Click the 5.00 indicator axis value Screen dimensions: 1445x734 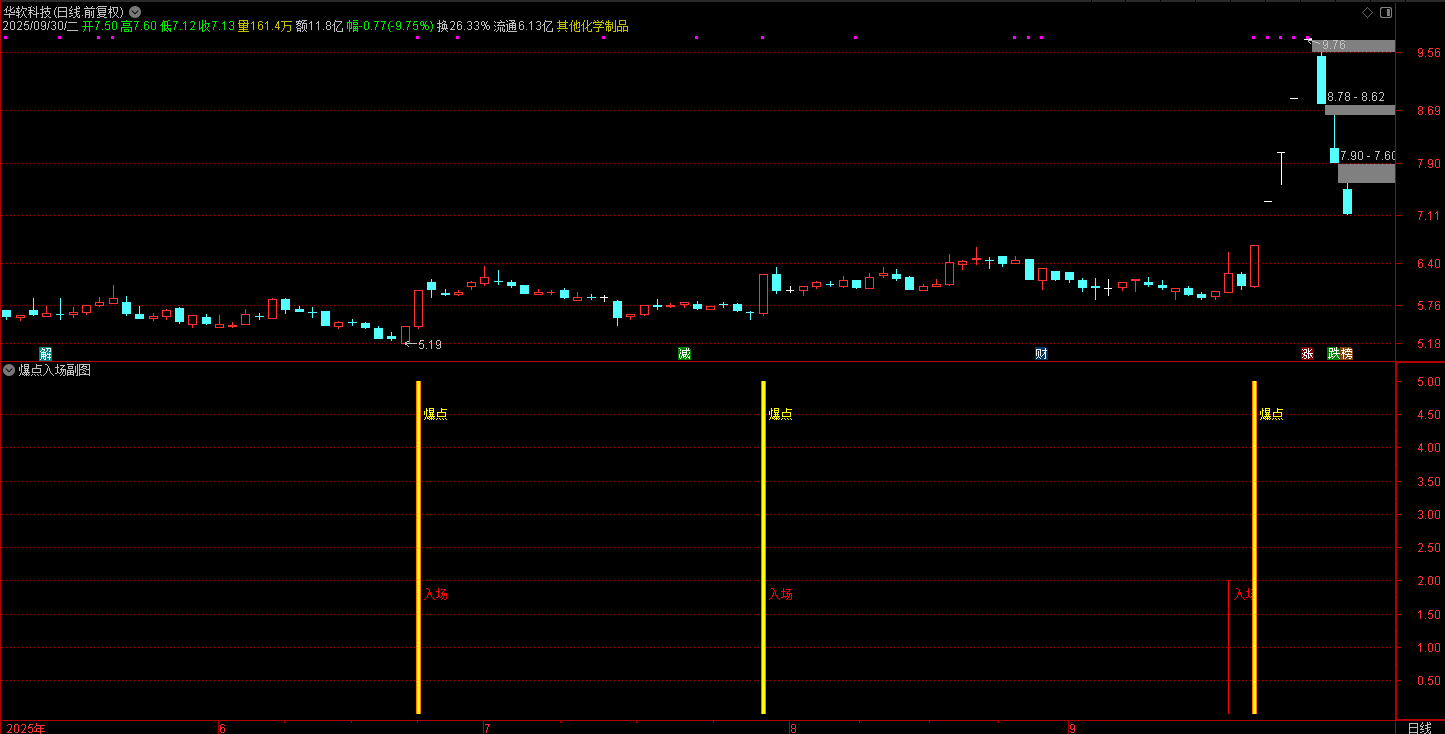[x=1428, y=382]
